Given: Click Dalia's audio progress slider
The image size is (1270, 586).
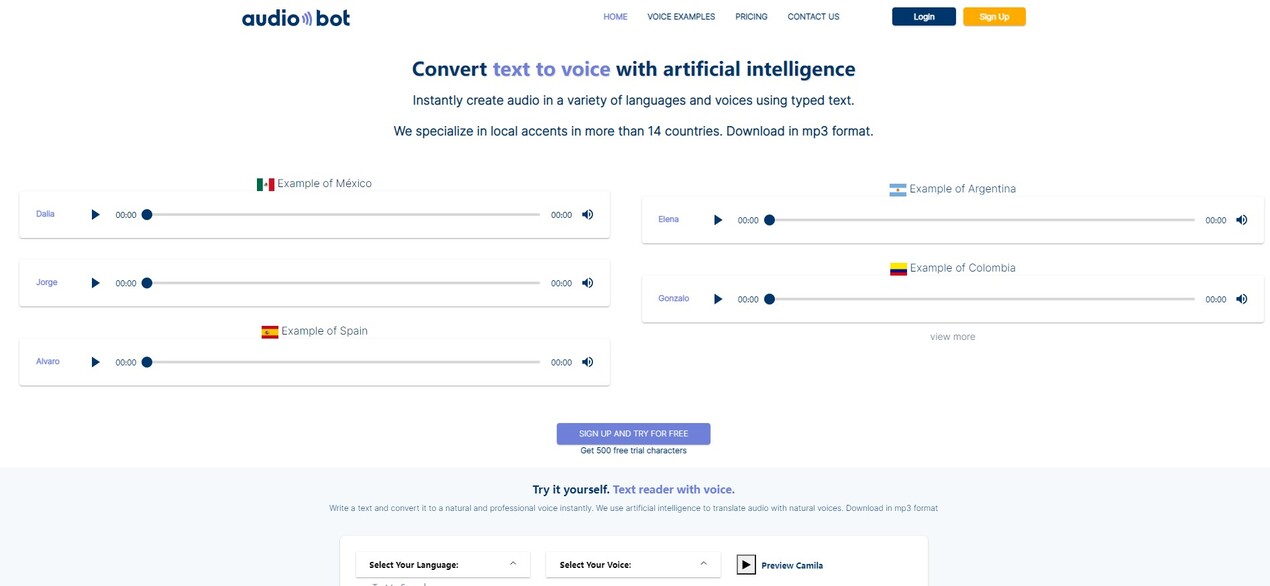Looking at the screenshot, I should coord(343,214).
